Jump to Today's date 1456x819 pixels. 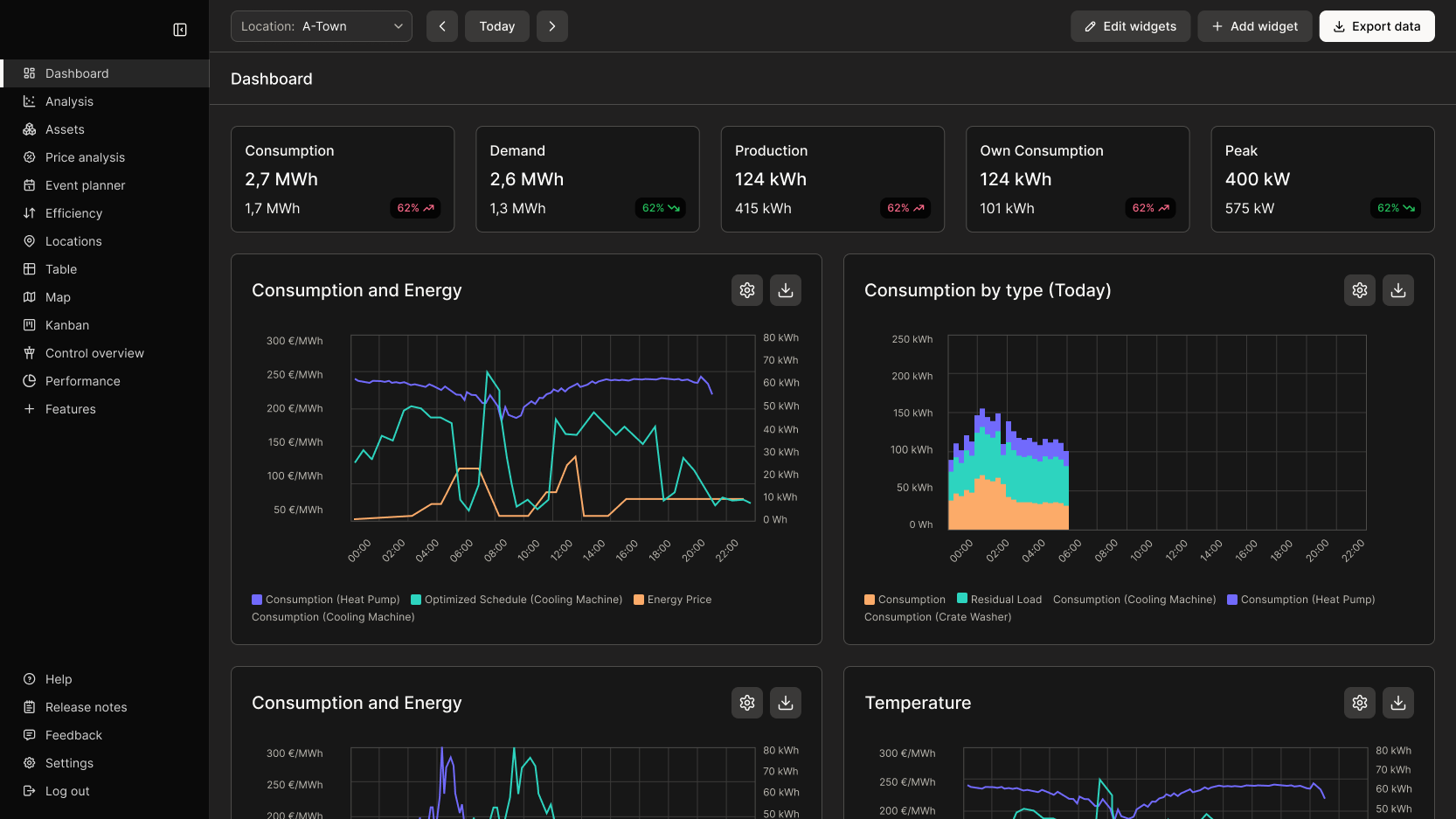pyautogui.click(x=496, y=26)
